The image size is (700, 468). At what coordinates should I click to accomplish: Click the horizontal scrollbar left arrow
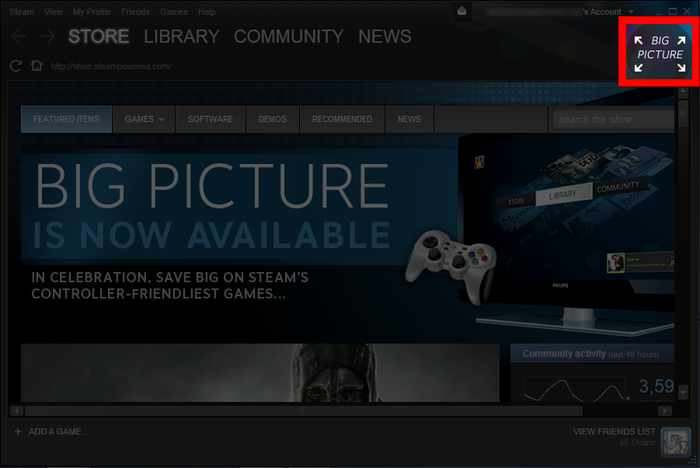coord(17,410)
